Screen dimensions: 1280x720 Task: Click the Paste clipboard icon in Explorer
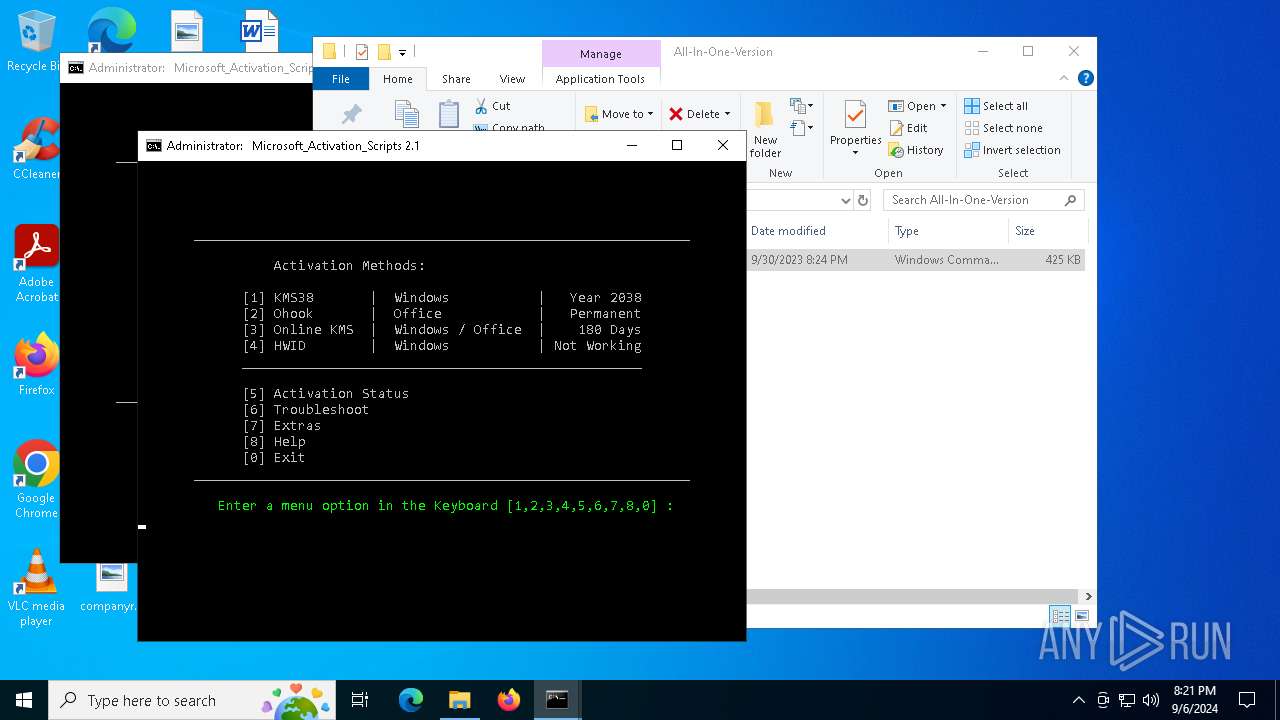point(449,113)
